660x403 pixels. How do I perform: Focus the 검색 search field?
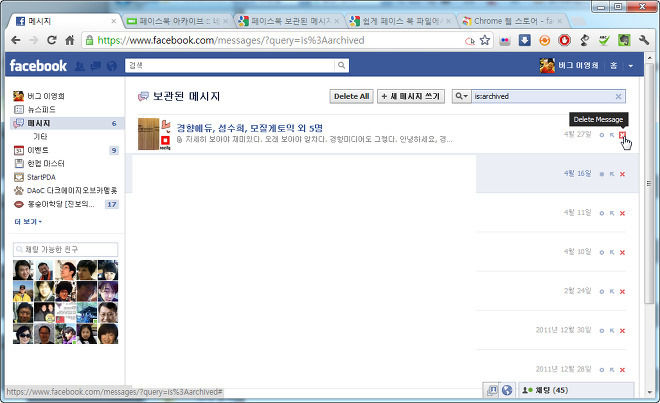tap(230, 65)
